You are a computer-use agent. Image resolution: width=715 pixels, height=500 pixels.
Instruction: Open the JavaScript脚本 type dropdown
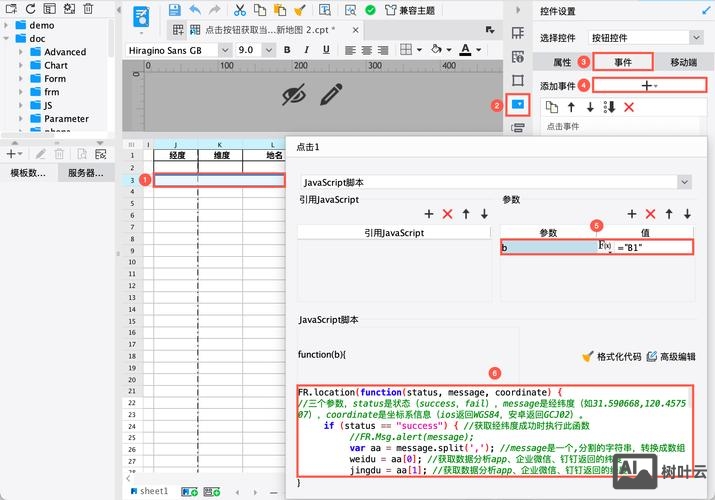point(684,182)
